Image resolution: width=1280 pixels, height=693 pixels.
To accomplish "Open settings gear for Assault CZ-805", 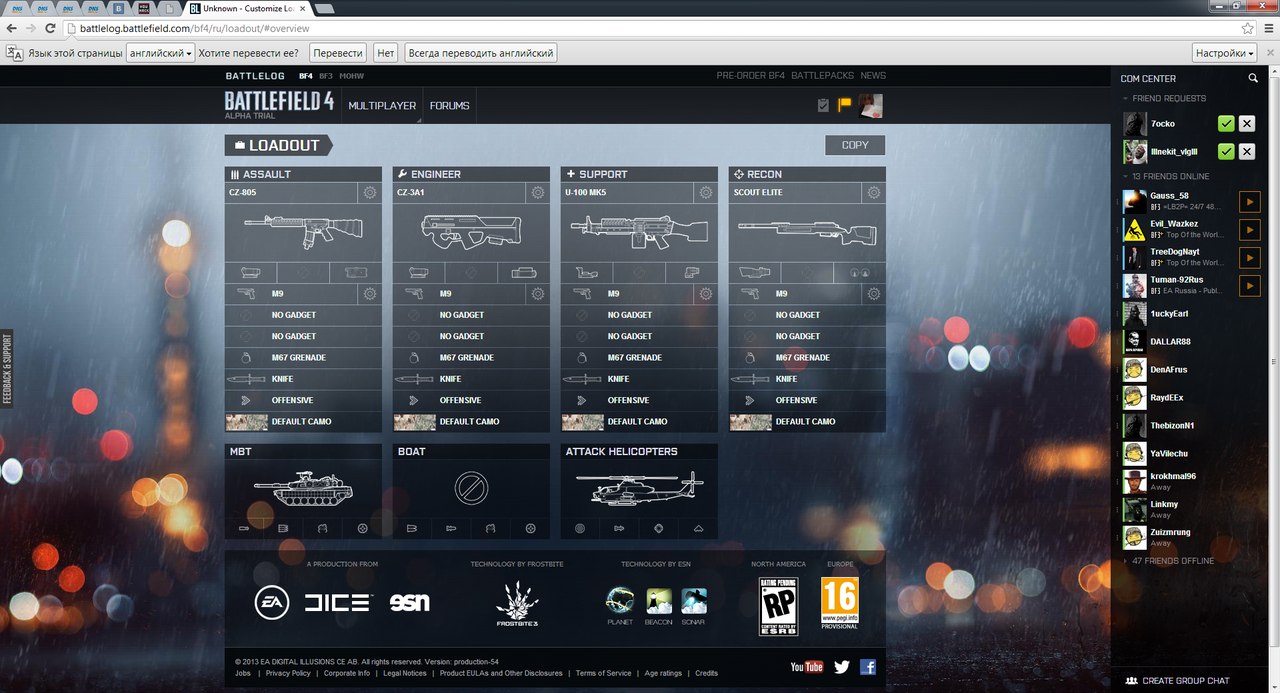I will point(369,192).
